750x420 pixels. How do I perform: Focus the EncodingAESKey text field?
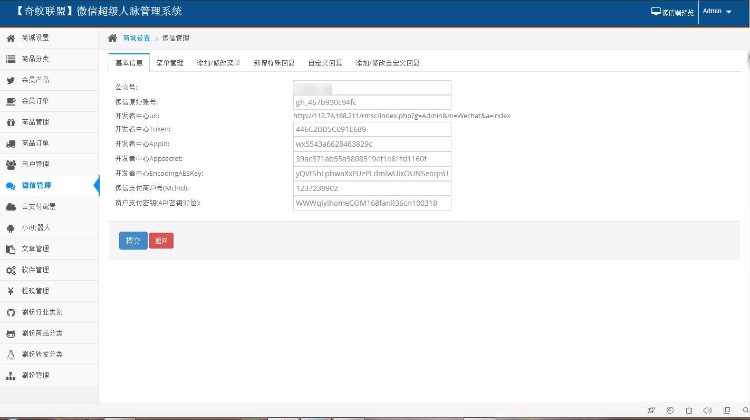coord(371,173)
